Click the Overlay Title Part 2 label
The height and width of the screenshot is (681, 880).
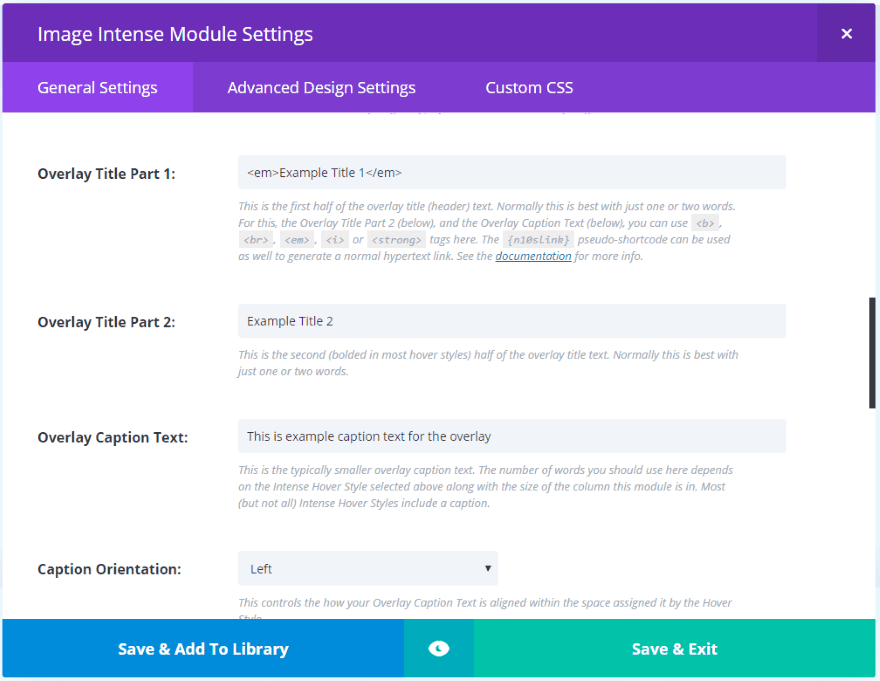106,322
